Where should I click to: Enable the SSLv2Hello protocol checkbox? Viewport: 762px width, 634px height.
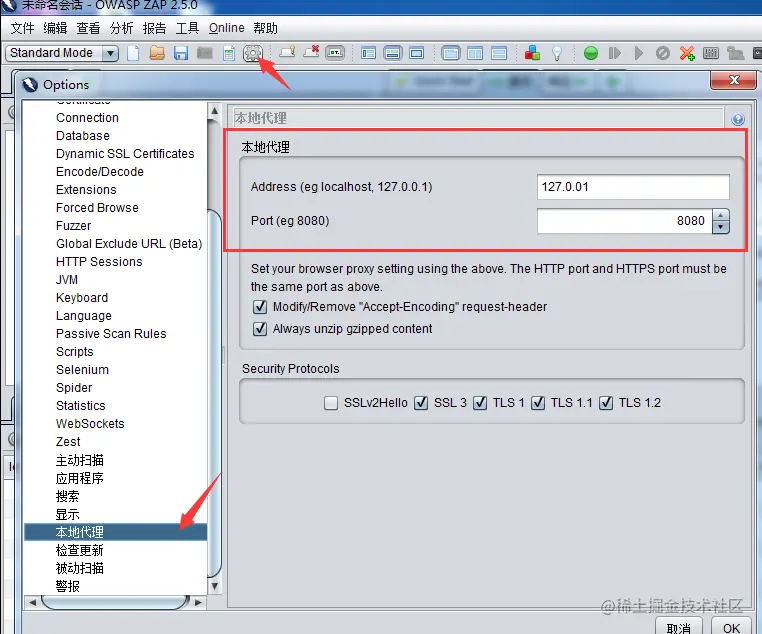click(x=331, y=403)
